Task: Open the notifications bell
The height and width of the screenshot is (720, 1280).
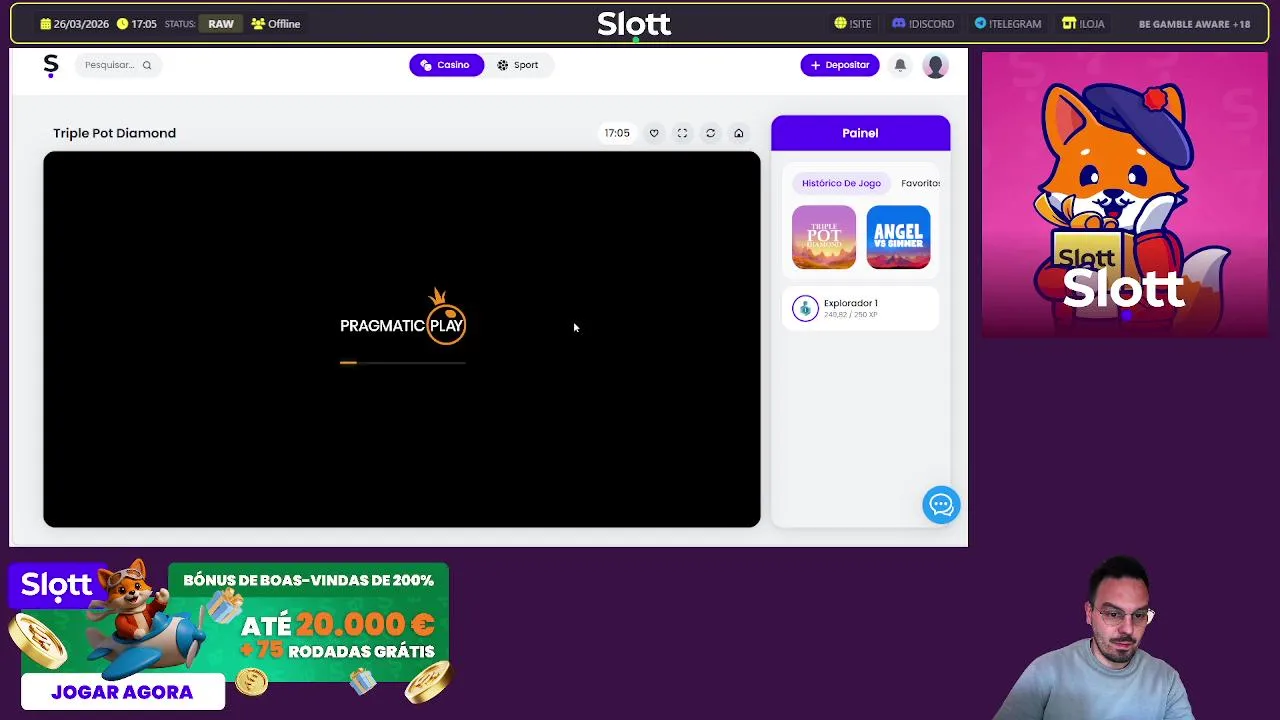Action: click(x=900, y=65)
